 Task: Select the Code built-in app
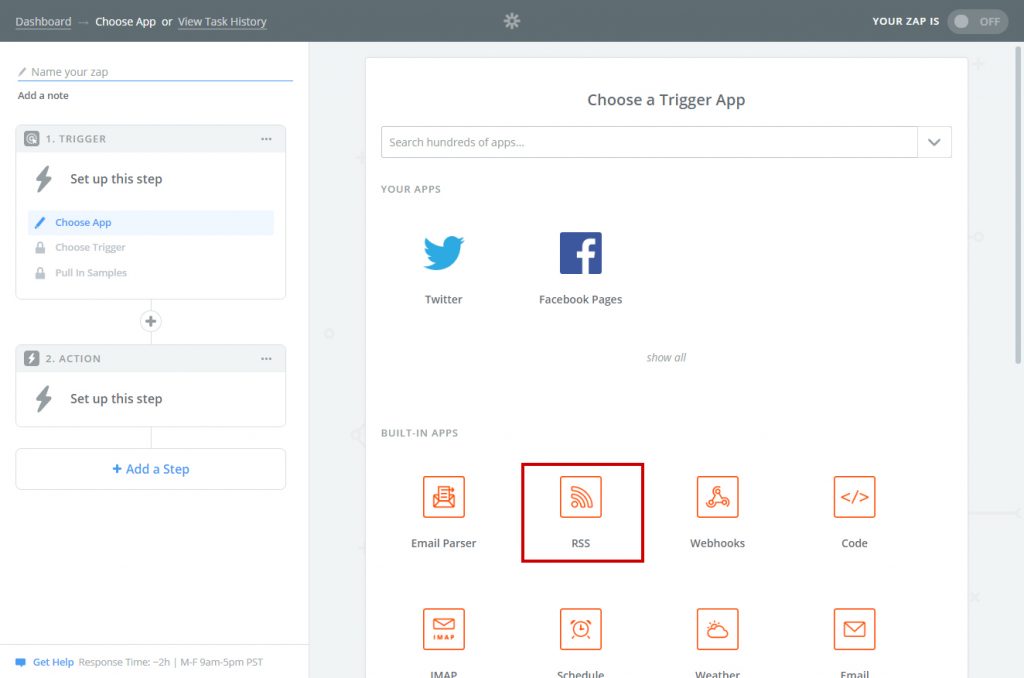pos(854,497)
